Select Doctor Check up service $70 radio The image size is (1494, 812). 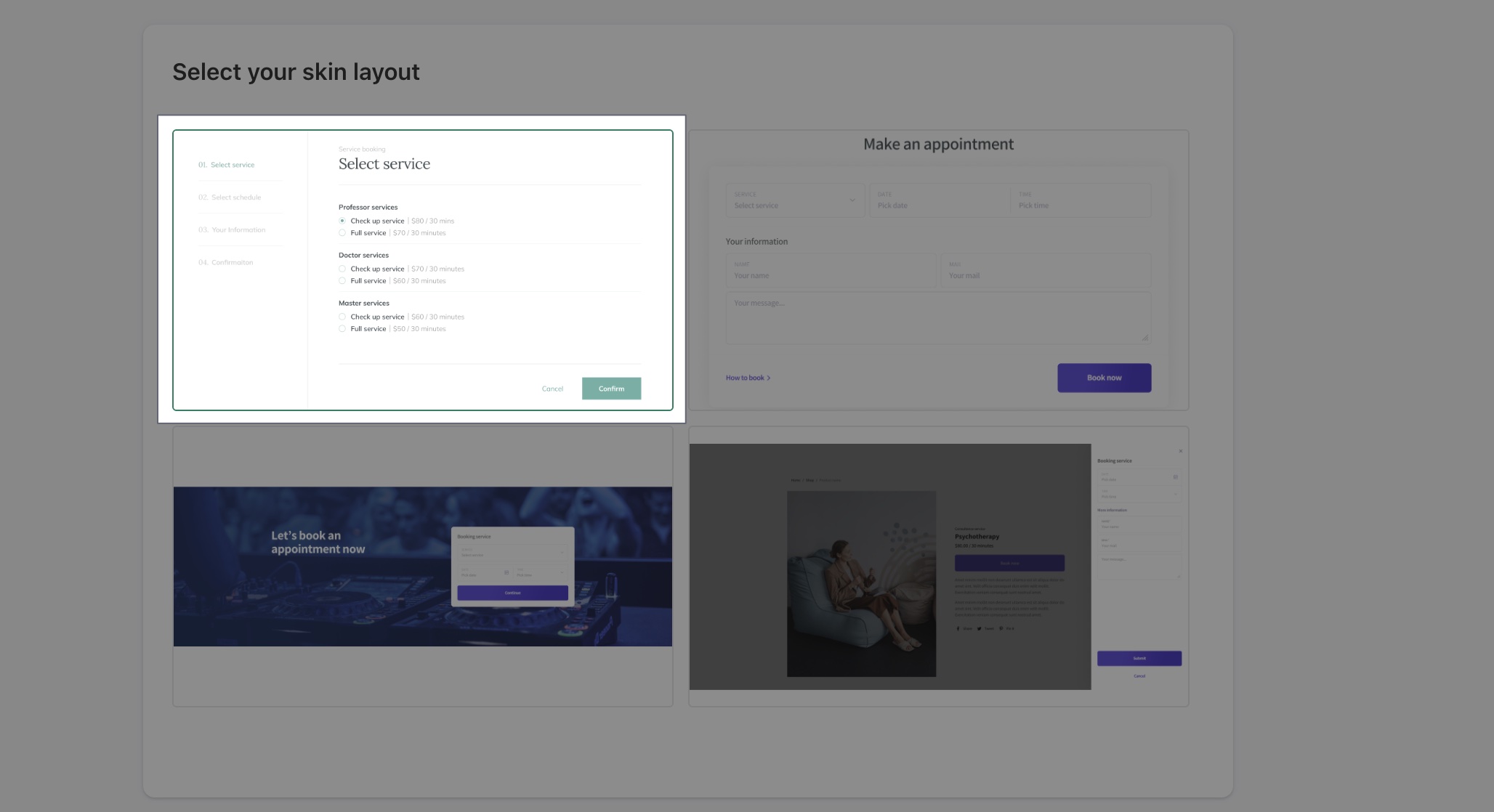[342, 269]
